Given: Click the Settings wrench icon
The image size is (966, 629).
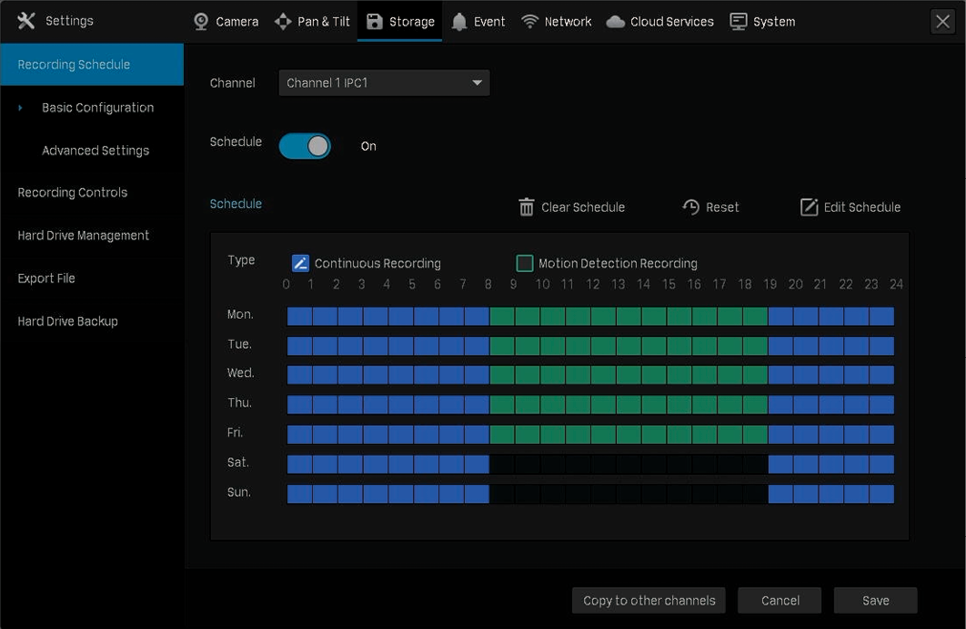Looking at the screenshot, I should coord(26,21).
